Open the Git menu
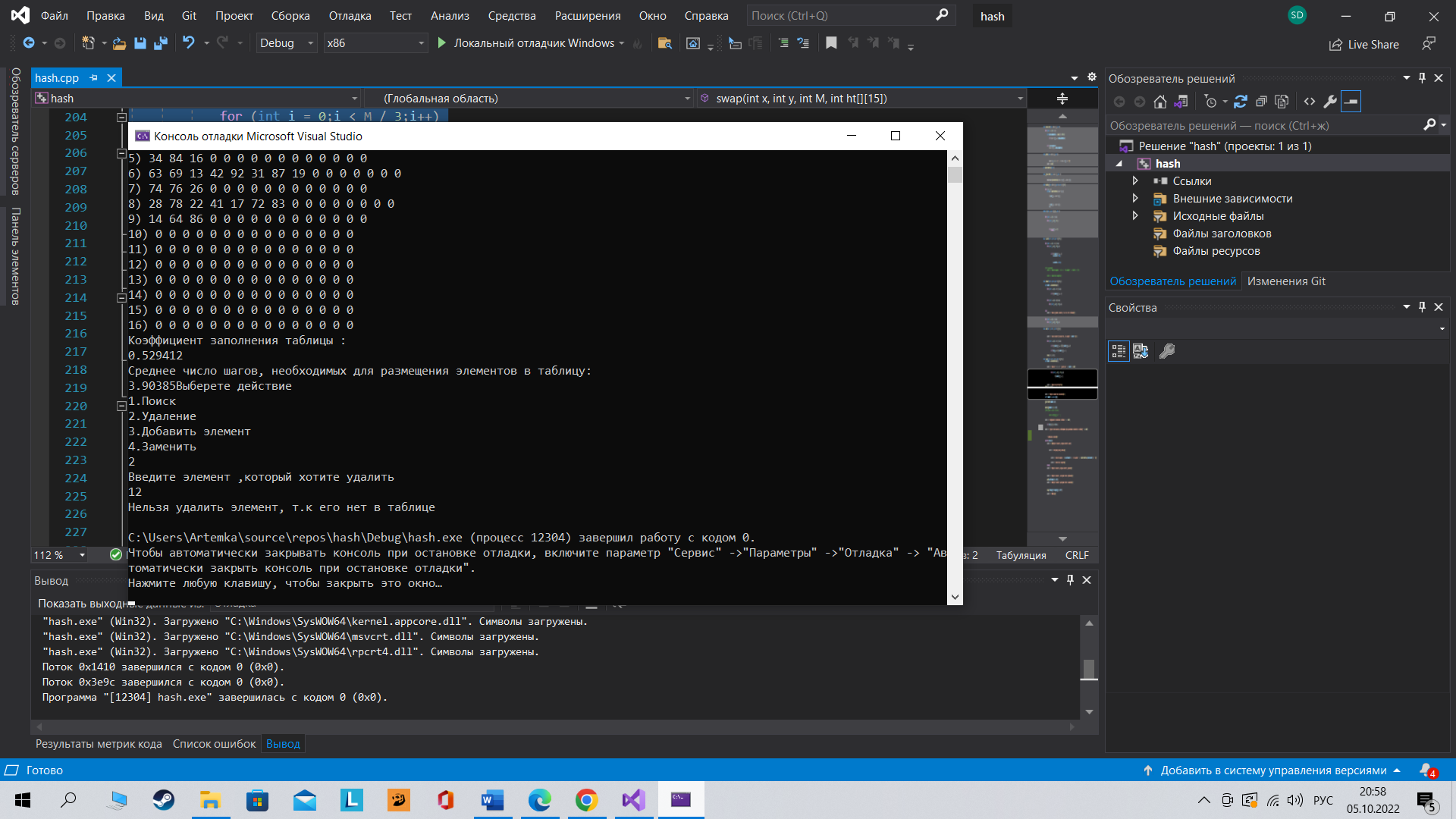 189,16
